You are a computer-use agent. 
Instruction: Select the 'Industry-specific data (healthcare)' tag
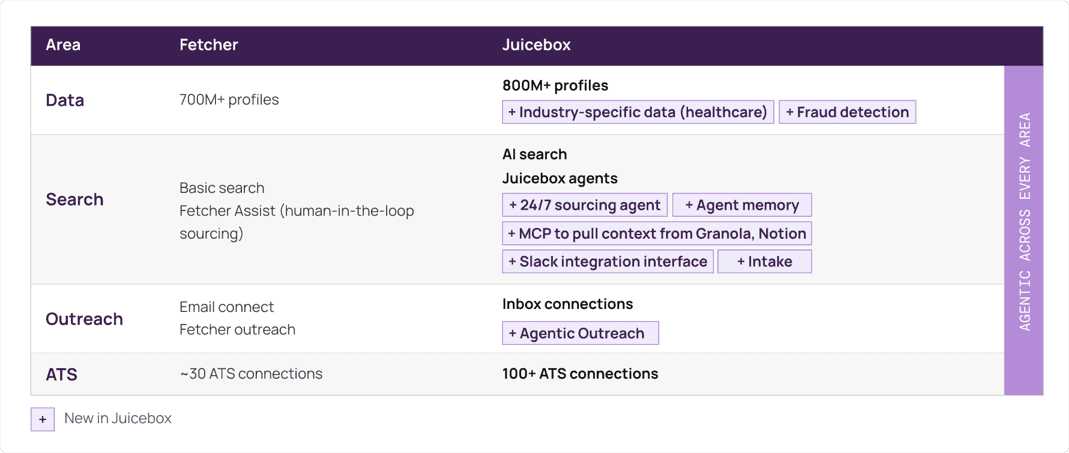coord(637,112)
